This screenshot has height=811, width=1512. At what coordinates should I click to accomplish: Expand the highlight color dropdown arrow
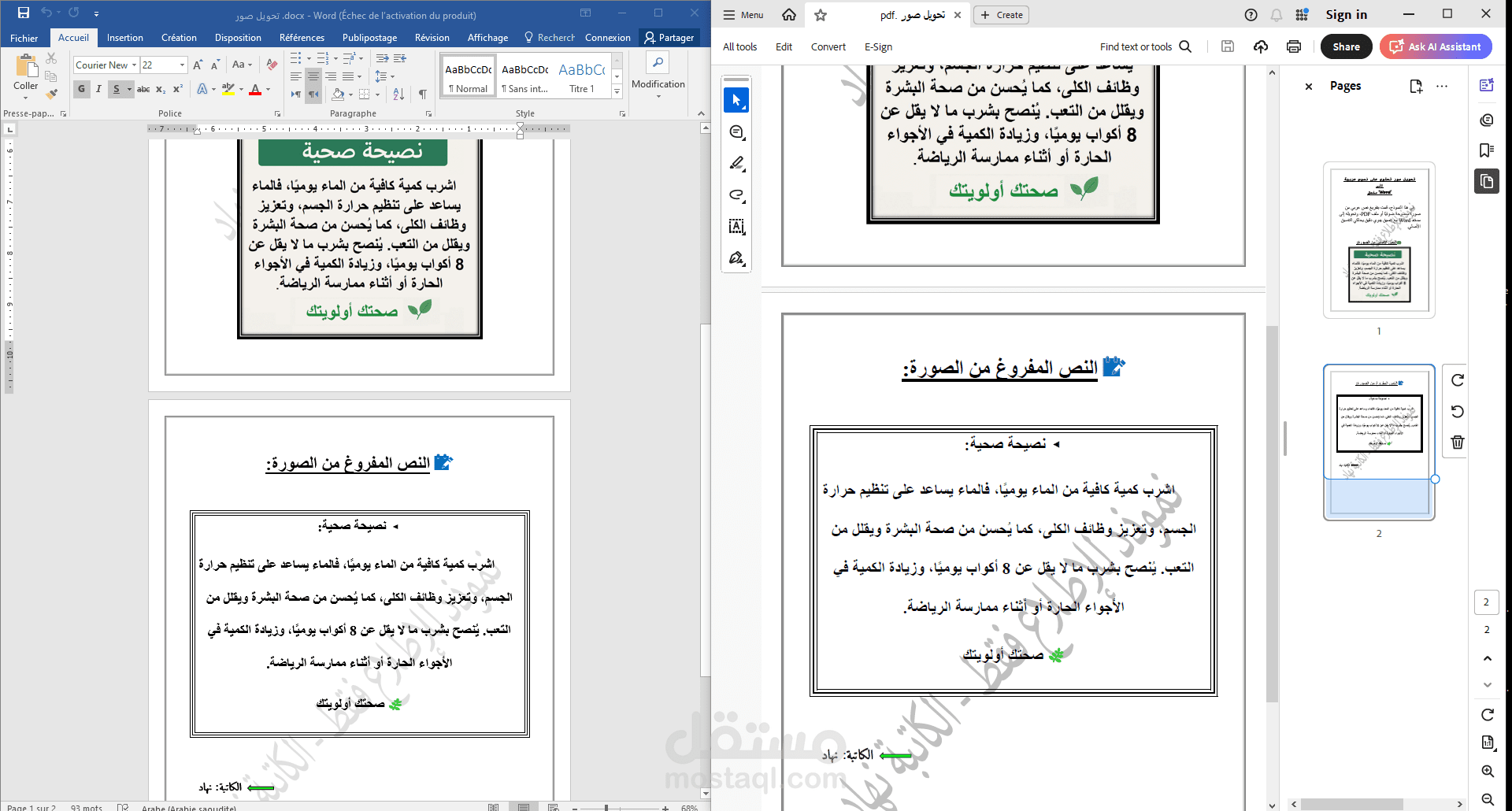coord(241,89)
